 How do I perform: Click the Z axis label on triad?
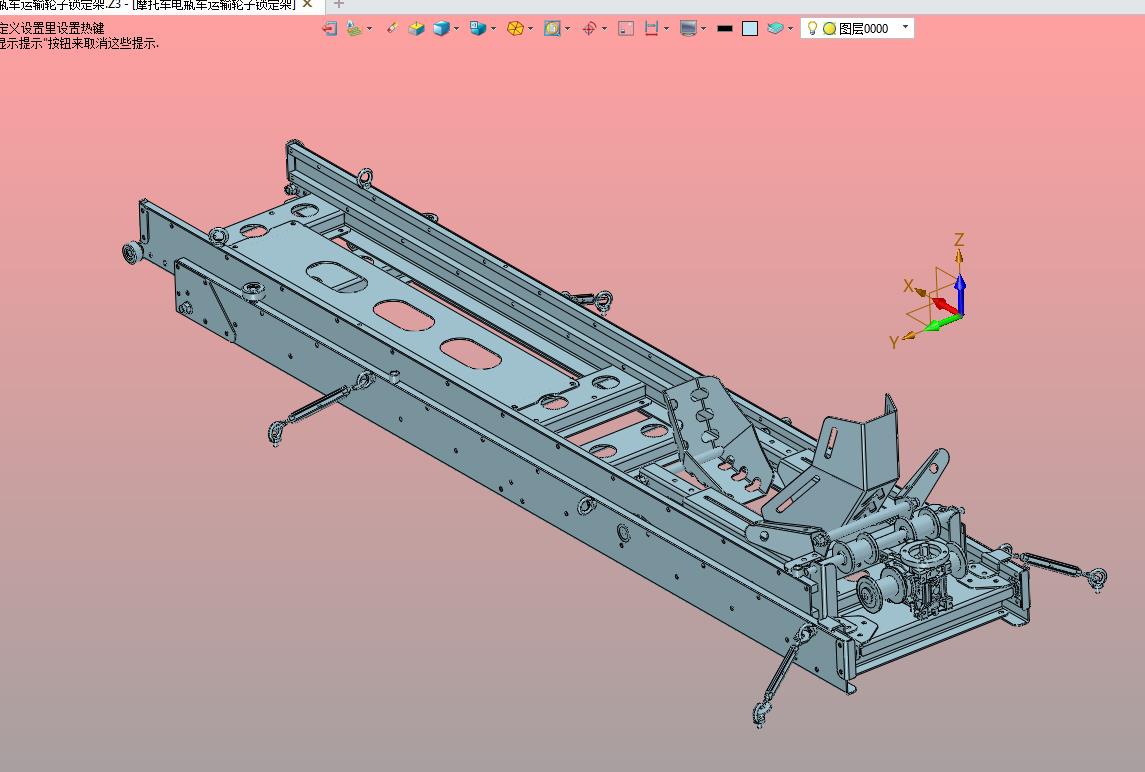coord(959,240)
